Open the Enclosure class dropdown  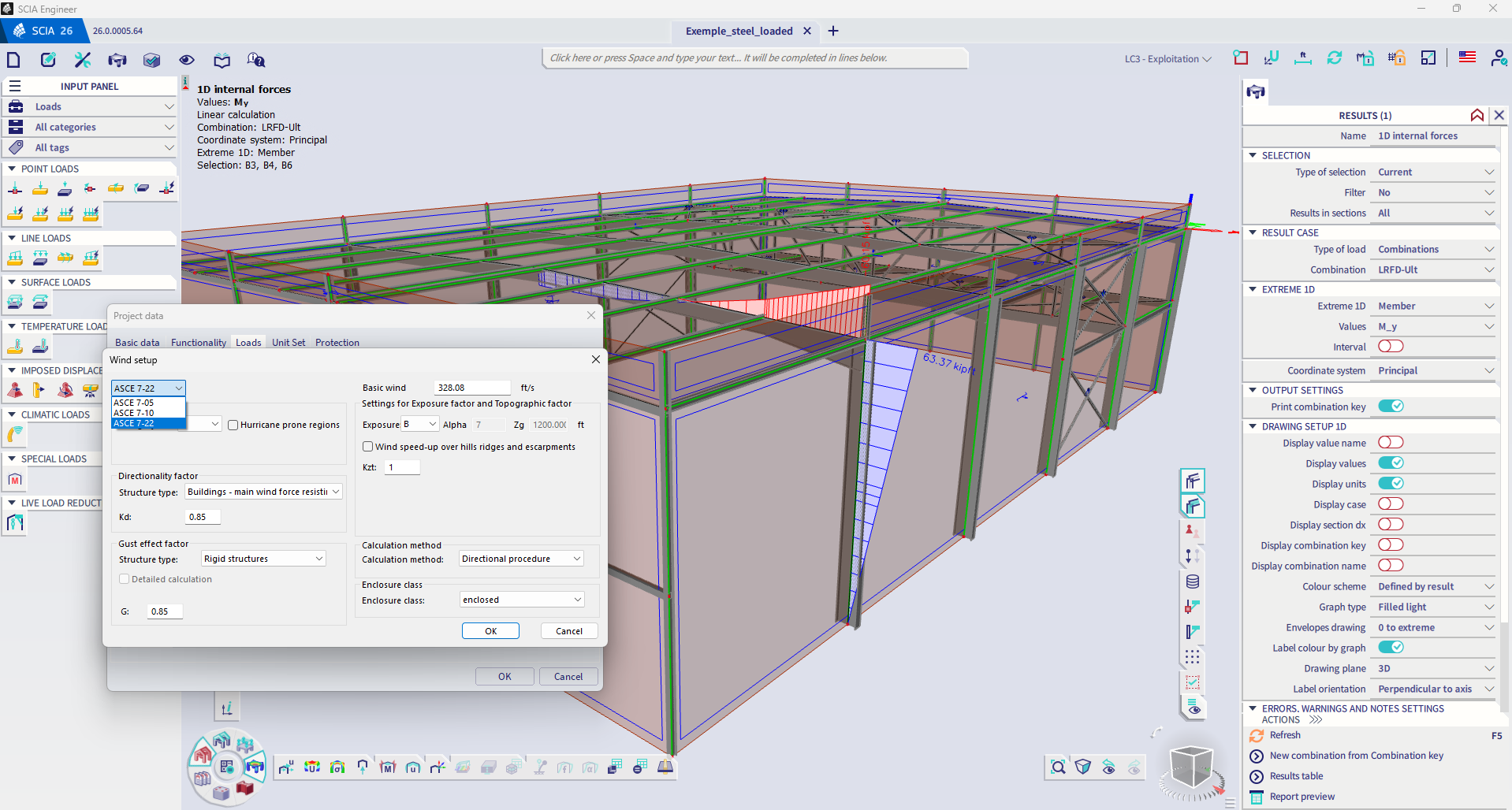[520, 599]
